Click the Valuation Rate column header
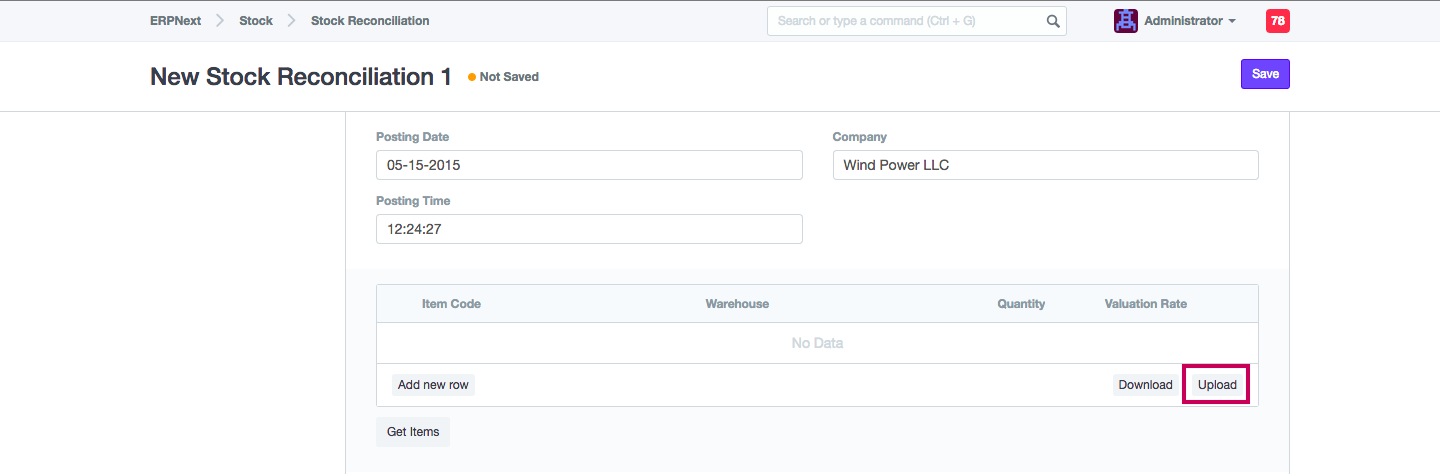This screenshot has height=474, width=1440. [x=1145, y=304]
